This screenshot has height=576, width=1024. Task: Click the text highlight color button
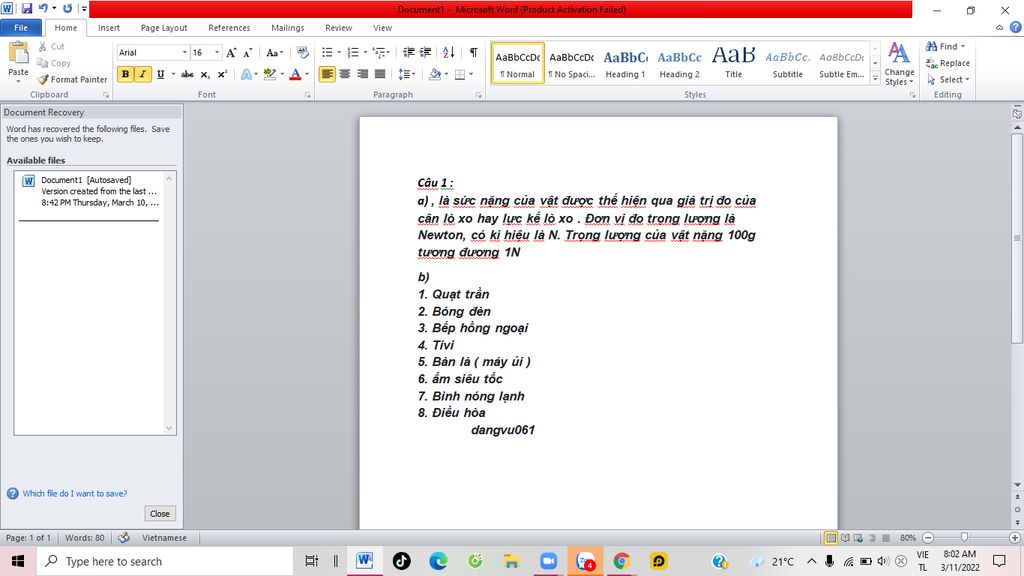coord(269,74)
